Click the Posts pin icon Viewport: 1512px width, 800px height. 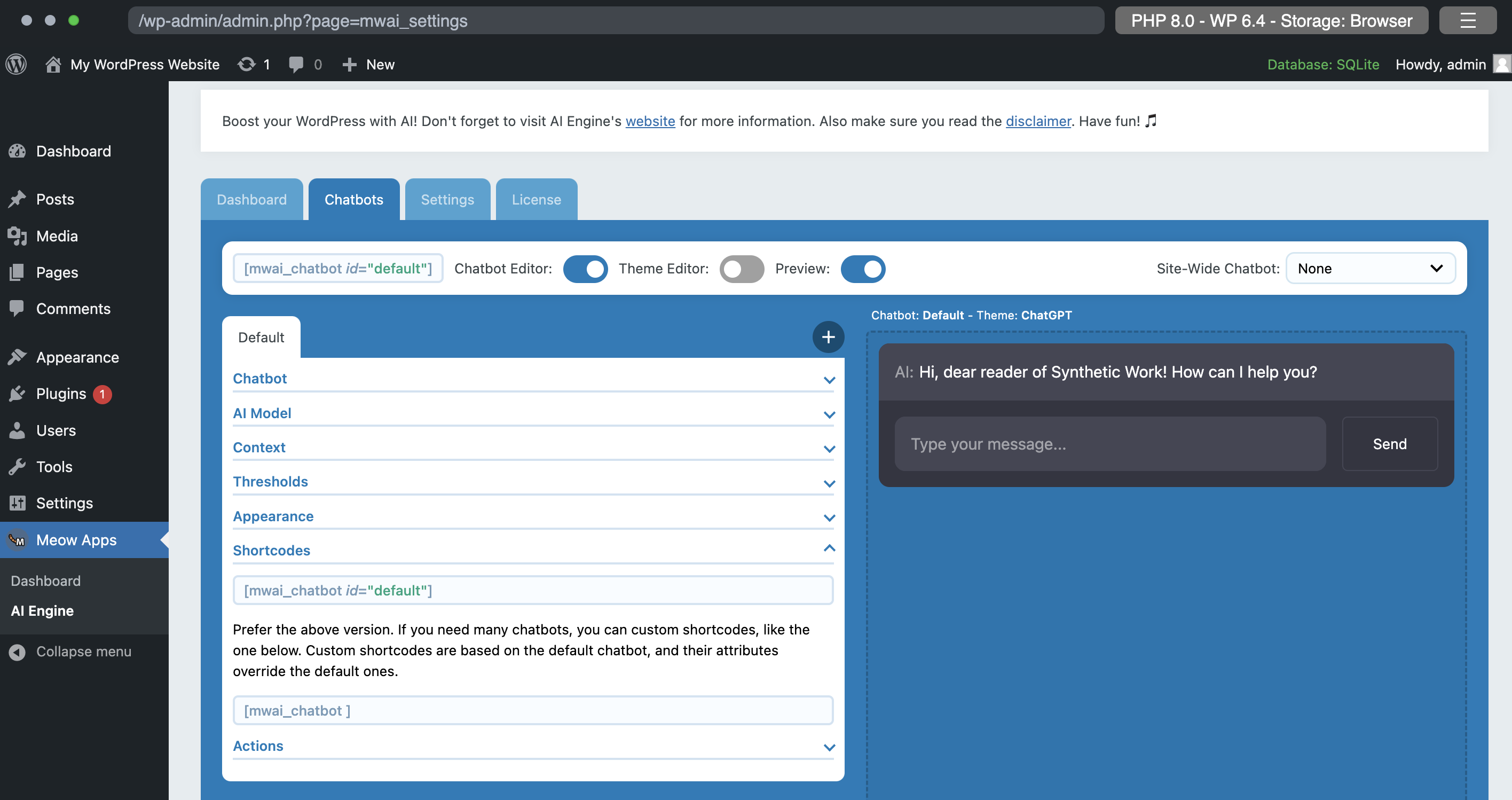[x=17, y=199]
